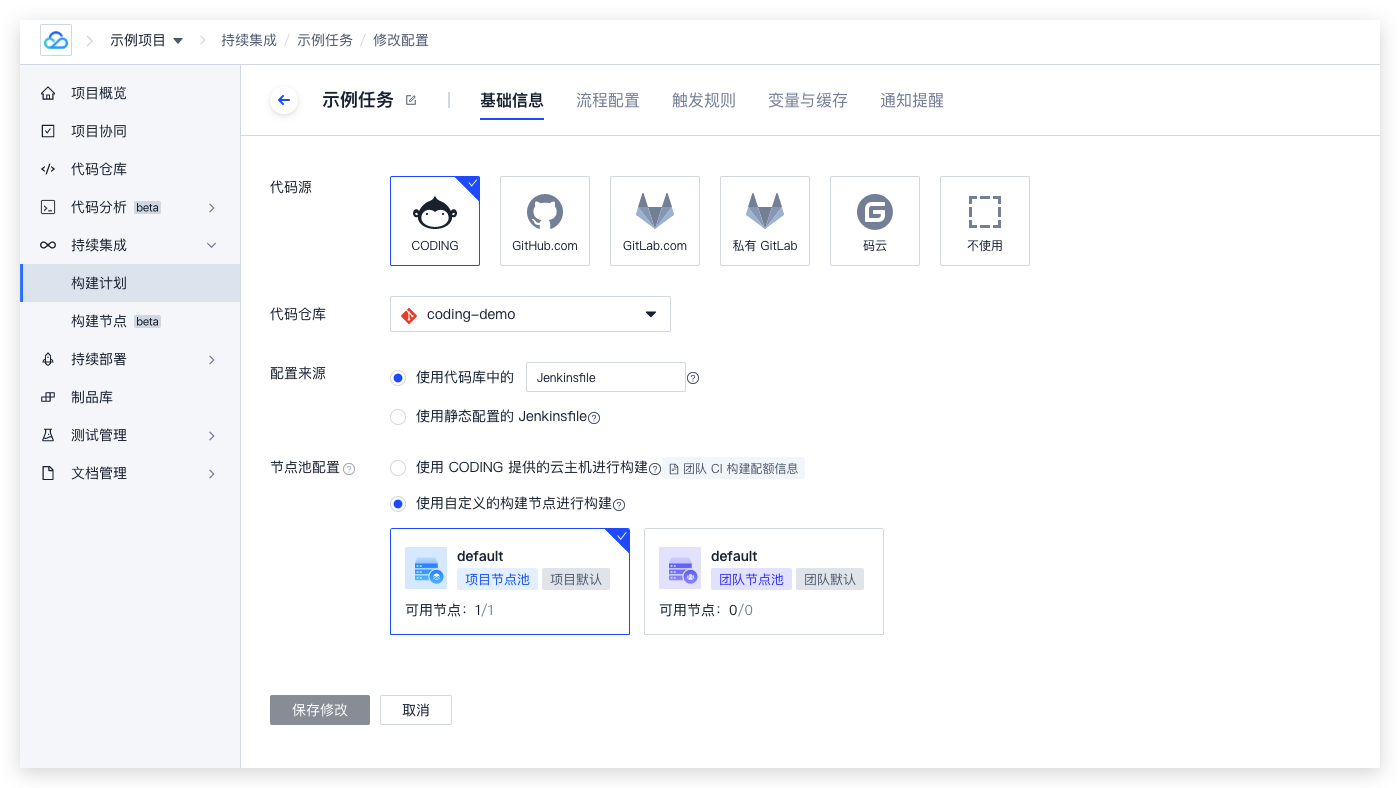1400x788 pixels.
Task: Click help icon beside 节点池配置 label
Action: click(349, 468)
